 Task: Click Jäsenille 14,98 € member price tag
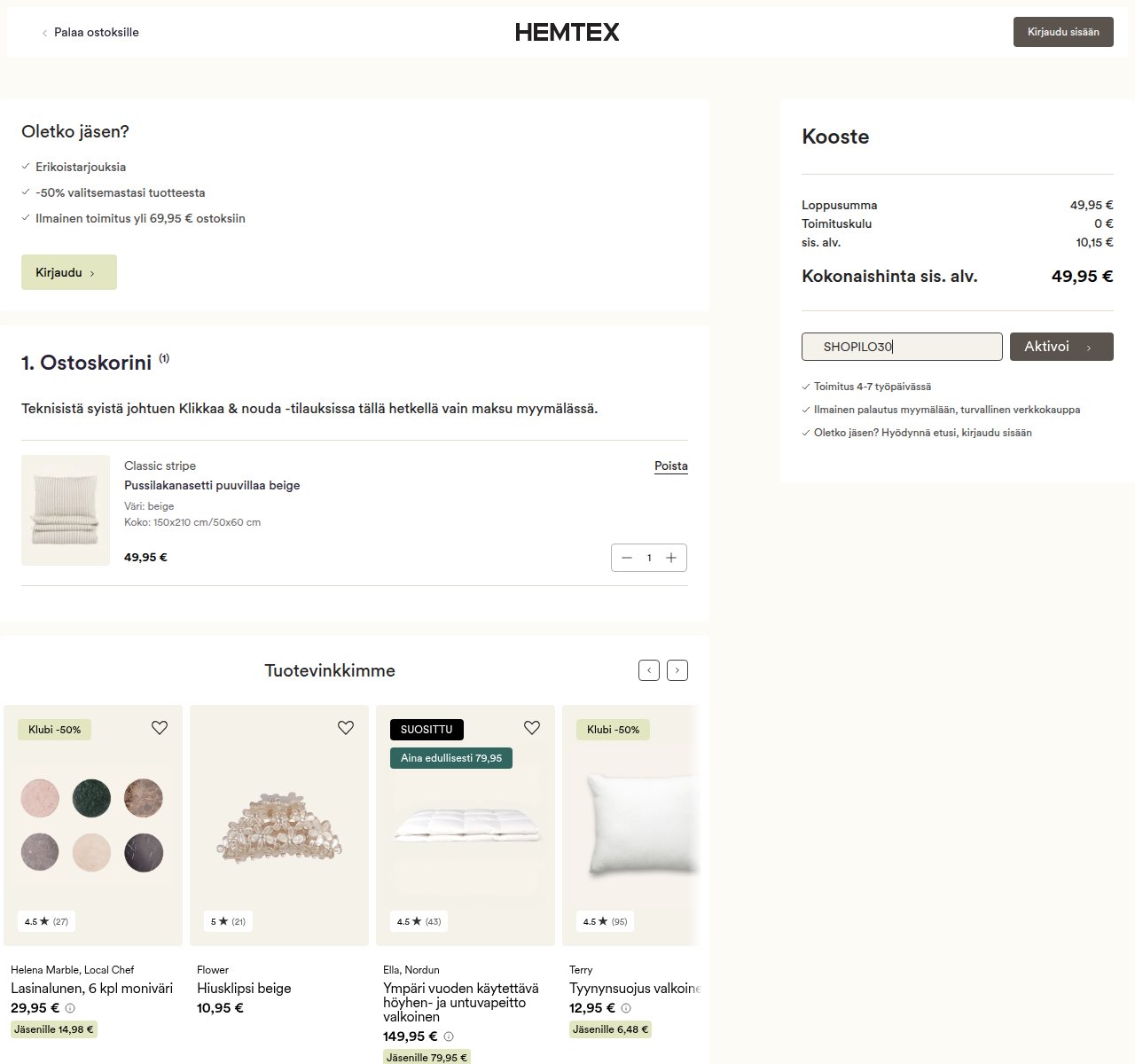click(x=53, y=1029)
